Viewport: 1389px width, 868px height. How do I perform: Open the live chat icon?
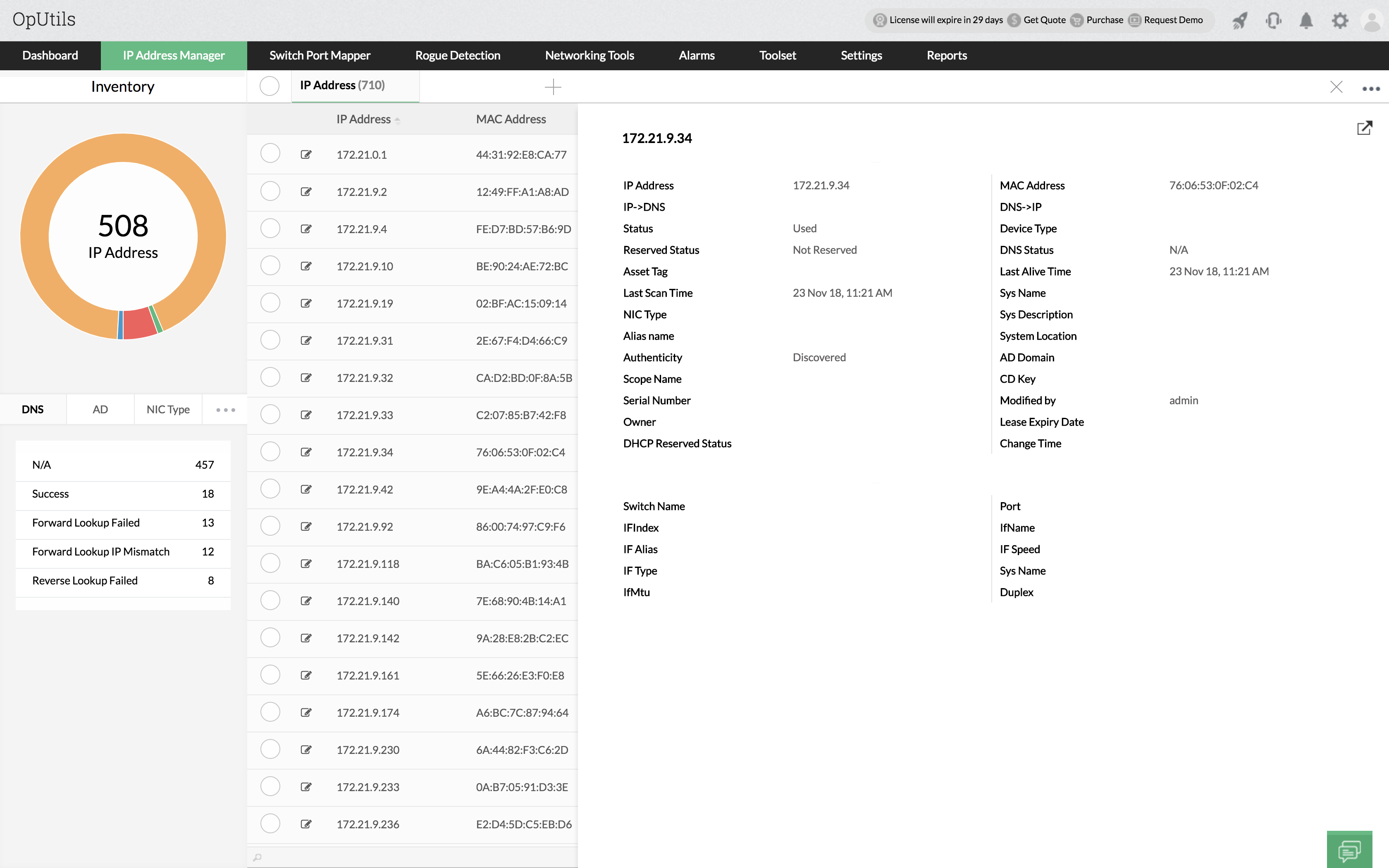1349,850
